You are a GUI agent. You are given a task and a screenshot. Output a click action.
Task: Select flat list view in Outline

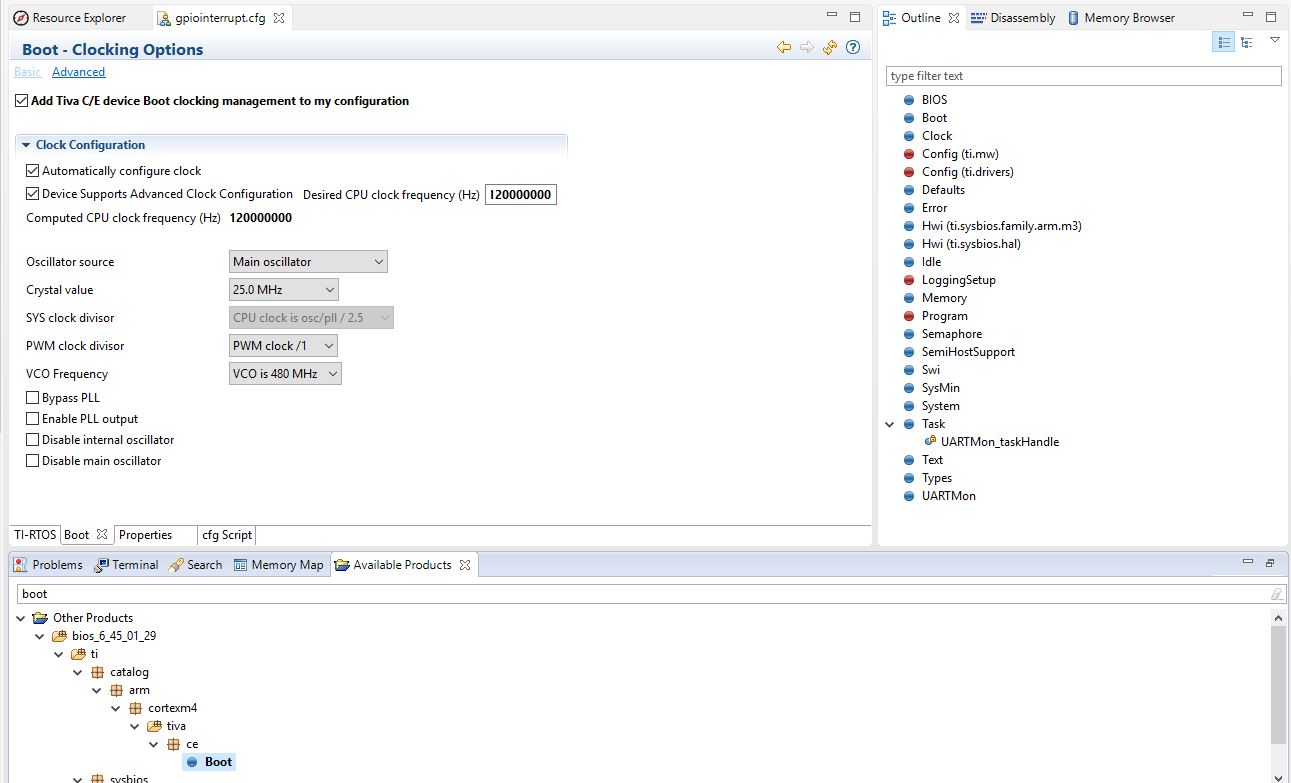tap(1224, 42)
